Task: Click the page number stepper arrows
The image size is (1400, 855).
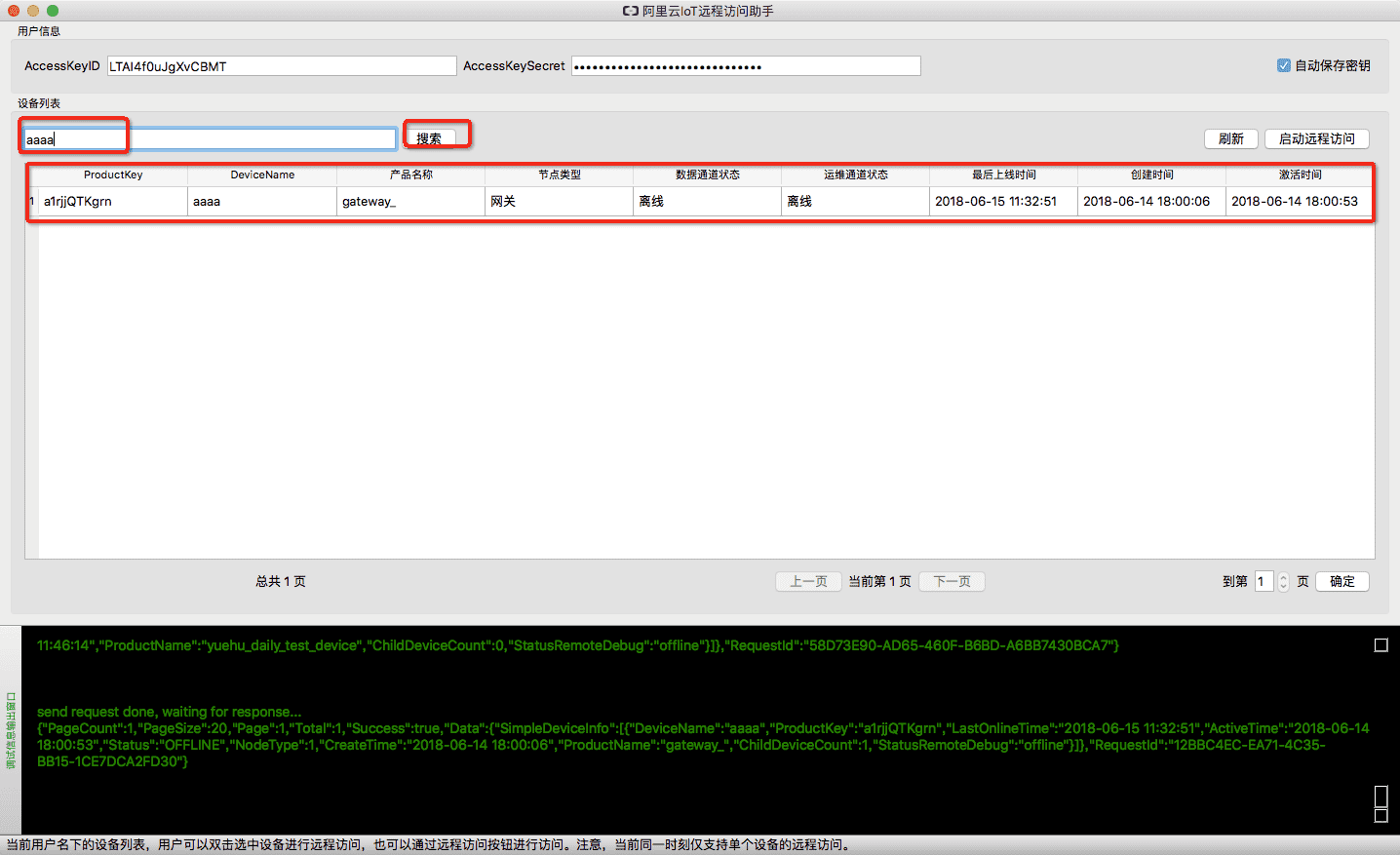Action: point(1283,582)
